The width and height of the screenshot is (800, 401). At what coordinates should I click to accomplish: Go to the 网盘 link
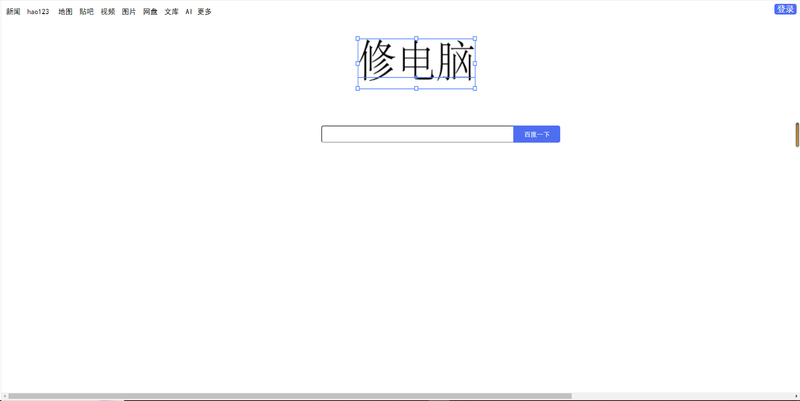pyautogui.click(x=150, y=12)
